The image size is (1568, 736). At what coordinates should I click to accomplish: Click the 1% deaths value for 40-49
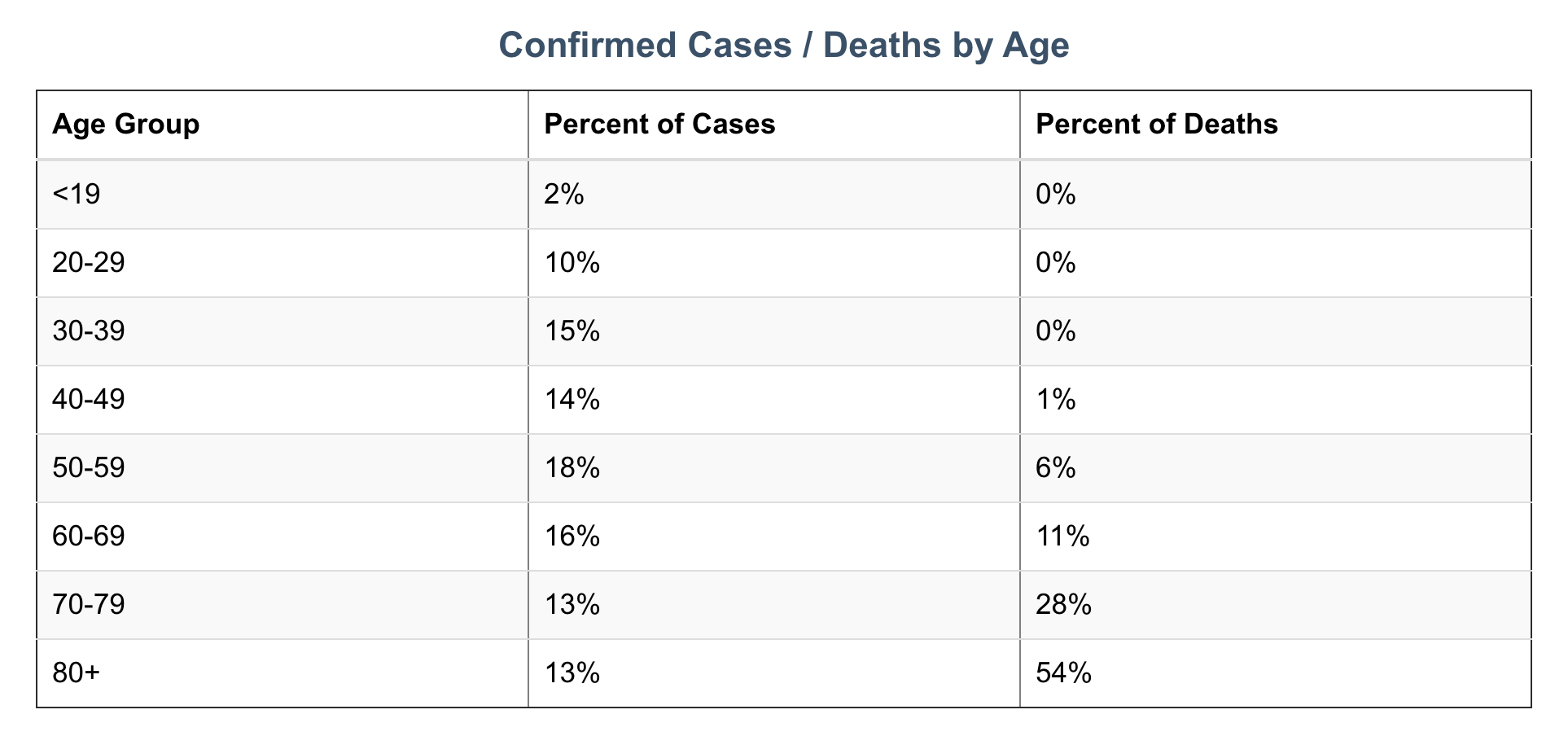pos(1056,399)
